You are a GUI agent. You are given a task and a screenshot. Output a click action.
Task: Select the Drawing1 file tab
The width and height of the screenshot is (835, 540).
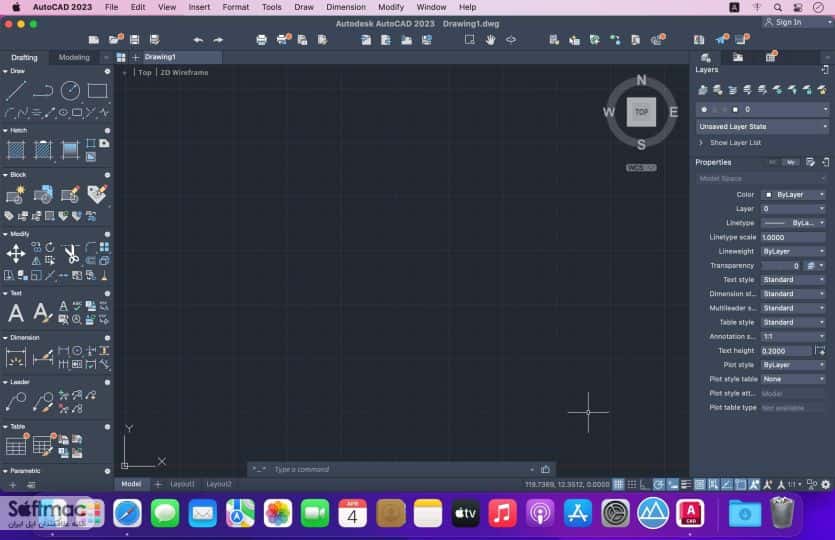pyautogui.click(x=181, y=57)
